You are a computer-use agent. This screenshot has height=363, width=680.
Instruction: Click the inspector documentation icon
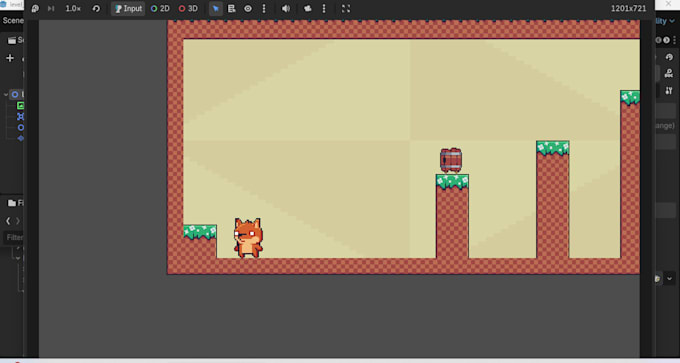[x=669, y=73]
